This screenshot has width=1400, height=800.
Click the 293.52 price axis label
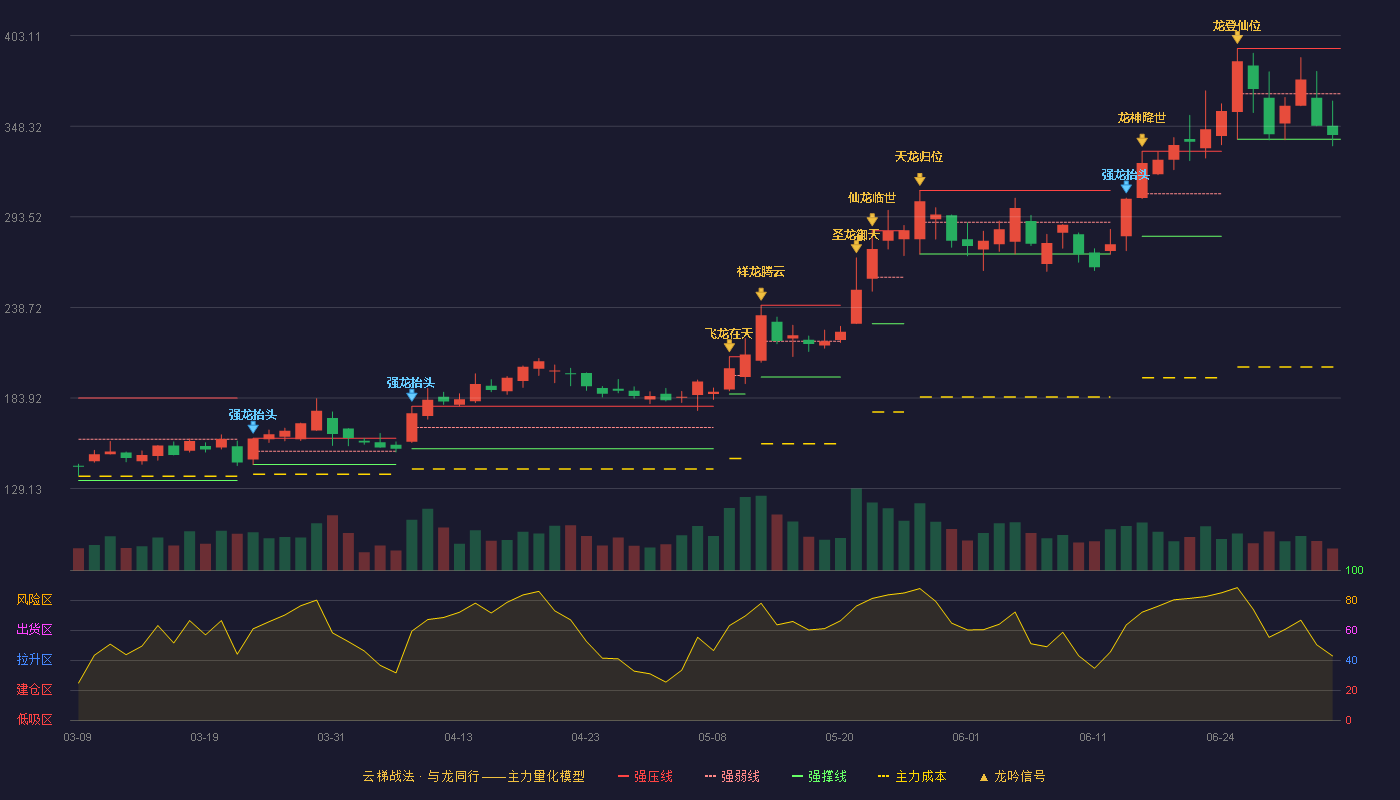22,218
